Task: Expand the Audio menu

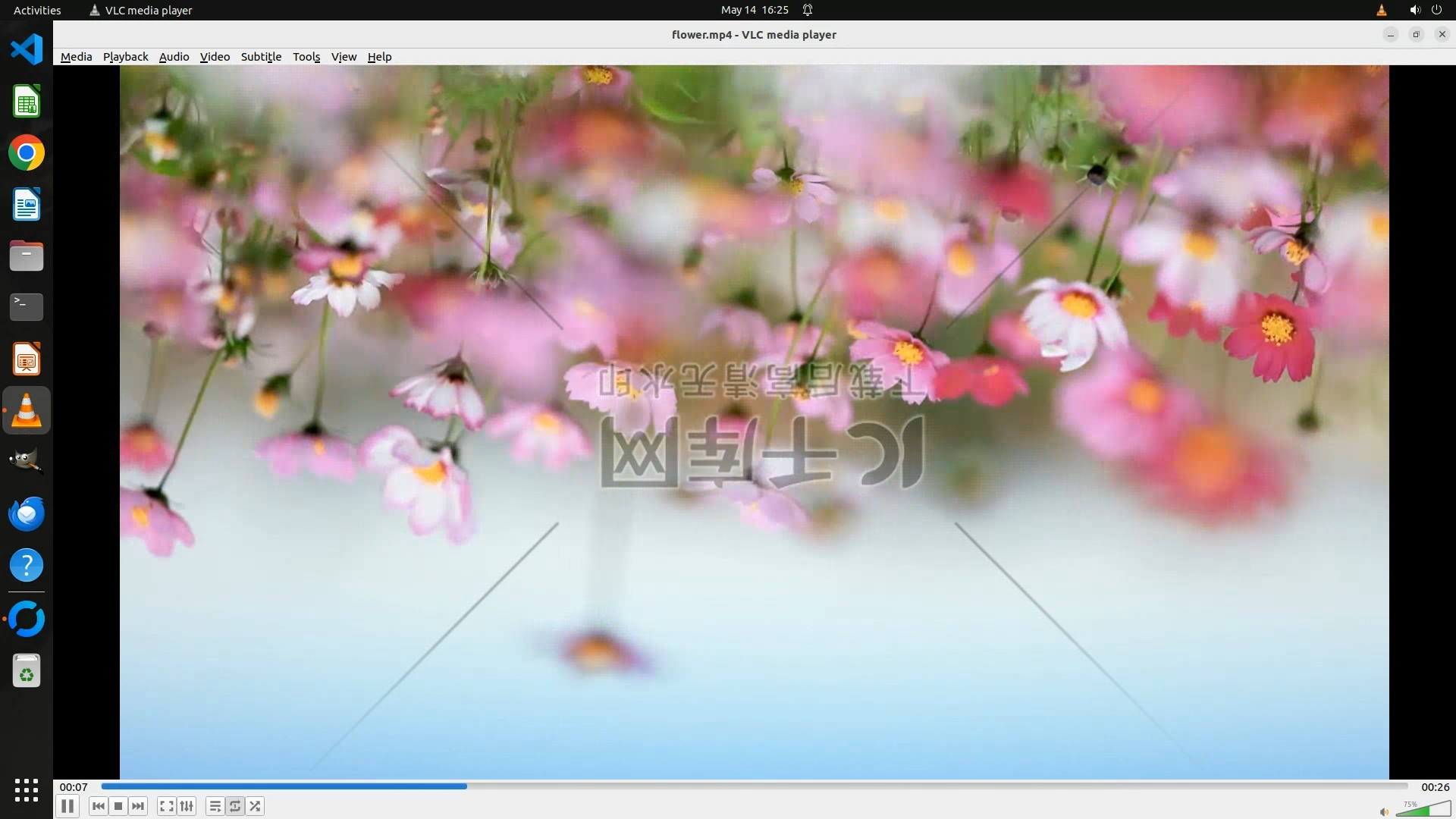Action: tap(174, 57)
